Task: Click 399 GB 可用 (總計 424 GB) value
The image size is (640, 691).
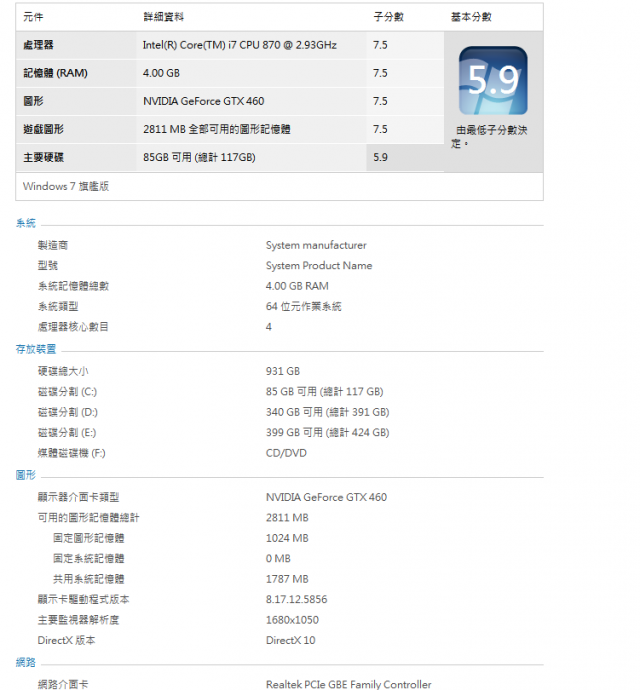Action: pos(327,433)
